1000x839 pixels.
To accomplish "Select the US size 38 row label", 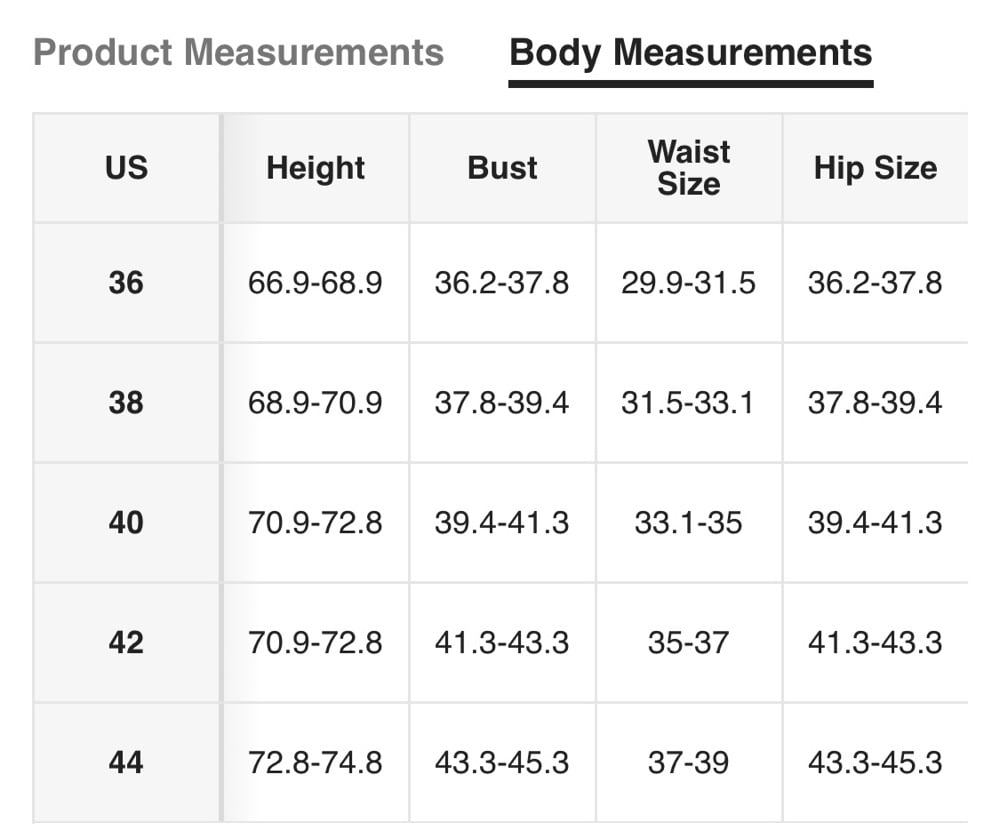I will (126, 403).
